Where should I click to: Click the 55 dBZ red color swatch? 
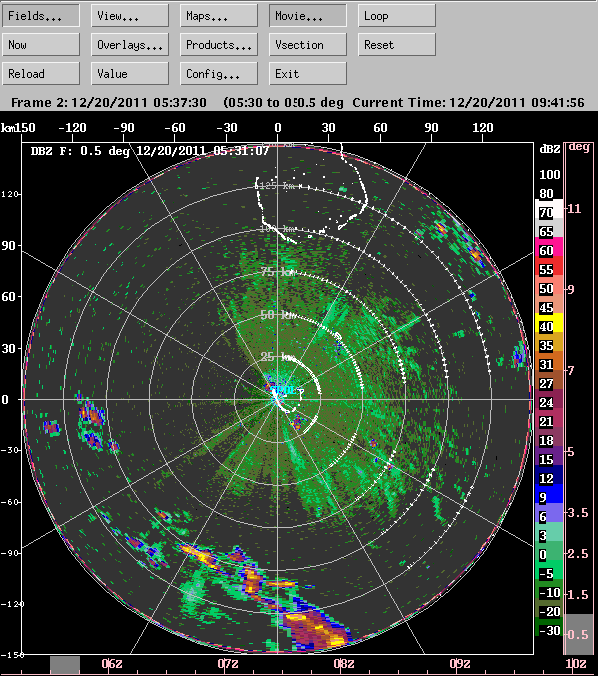[549, 266]
